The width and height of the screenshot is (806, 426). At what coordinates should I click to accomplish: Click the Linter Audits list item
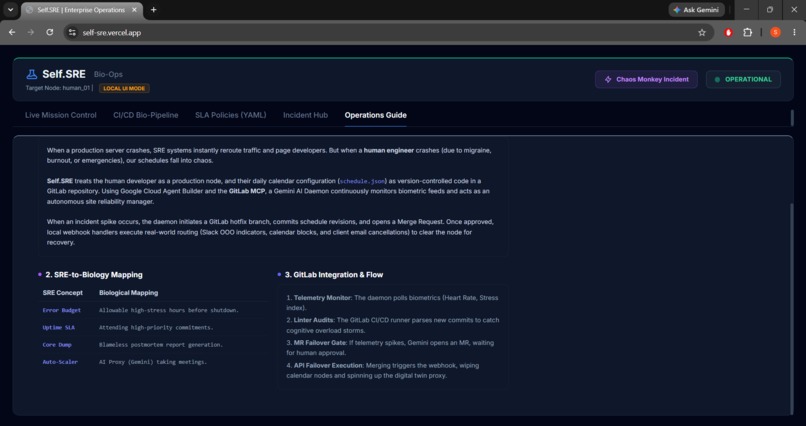393,325
